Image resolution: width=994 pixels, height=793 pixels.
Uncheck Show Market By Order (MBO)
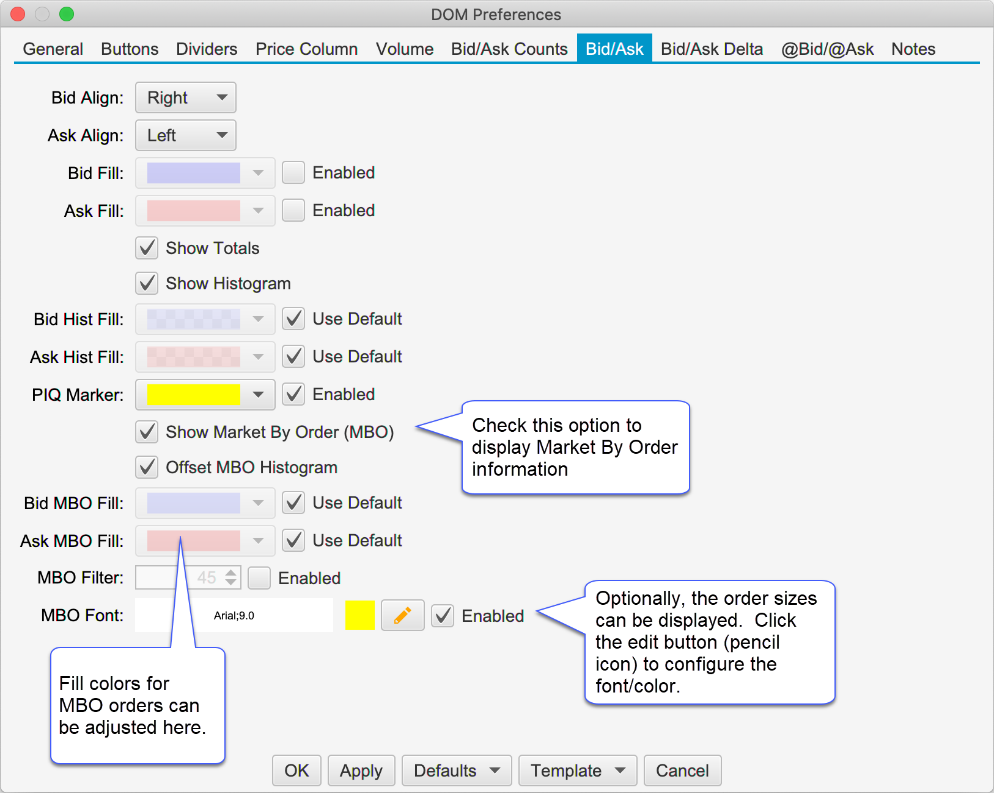tap(148, 432)
